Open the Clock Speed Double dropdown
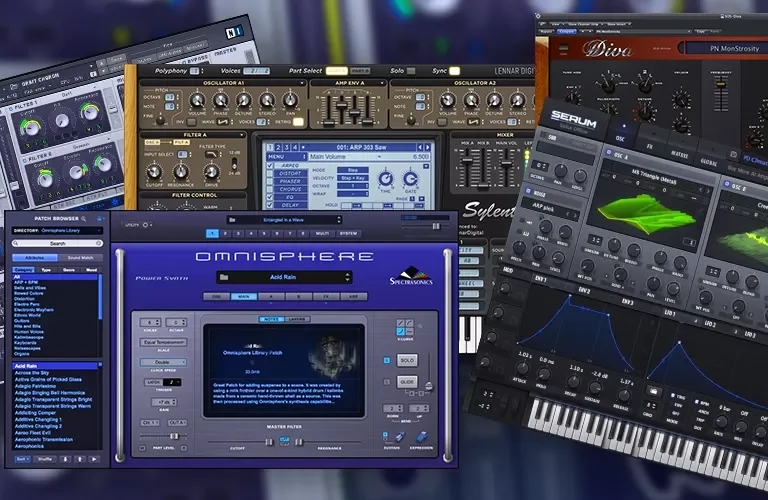Screen dimensions: 768x500 (162, 364)
